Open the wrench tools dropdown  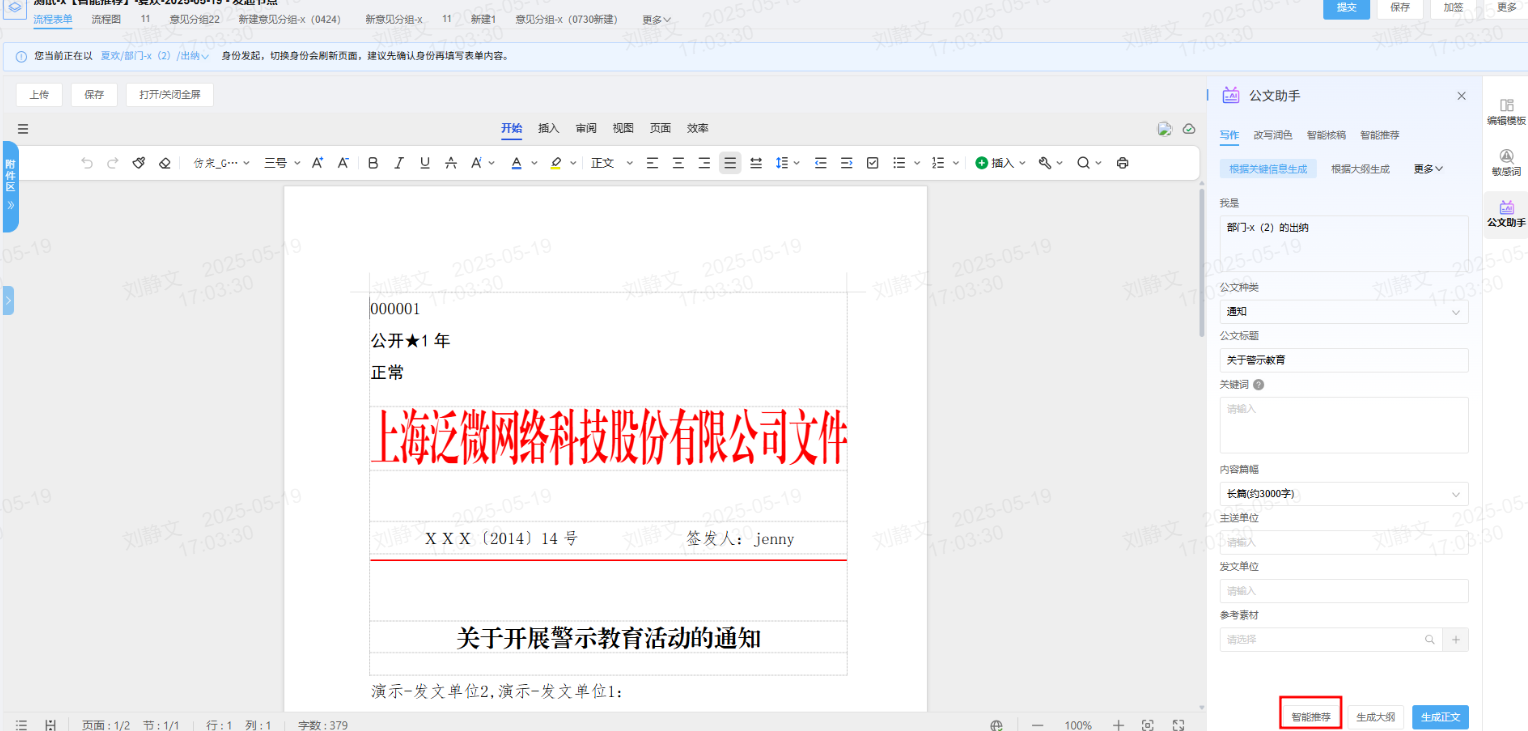click(1050, 163)
